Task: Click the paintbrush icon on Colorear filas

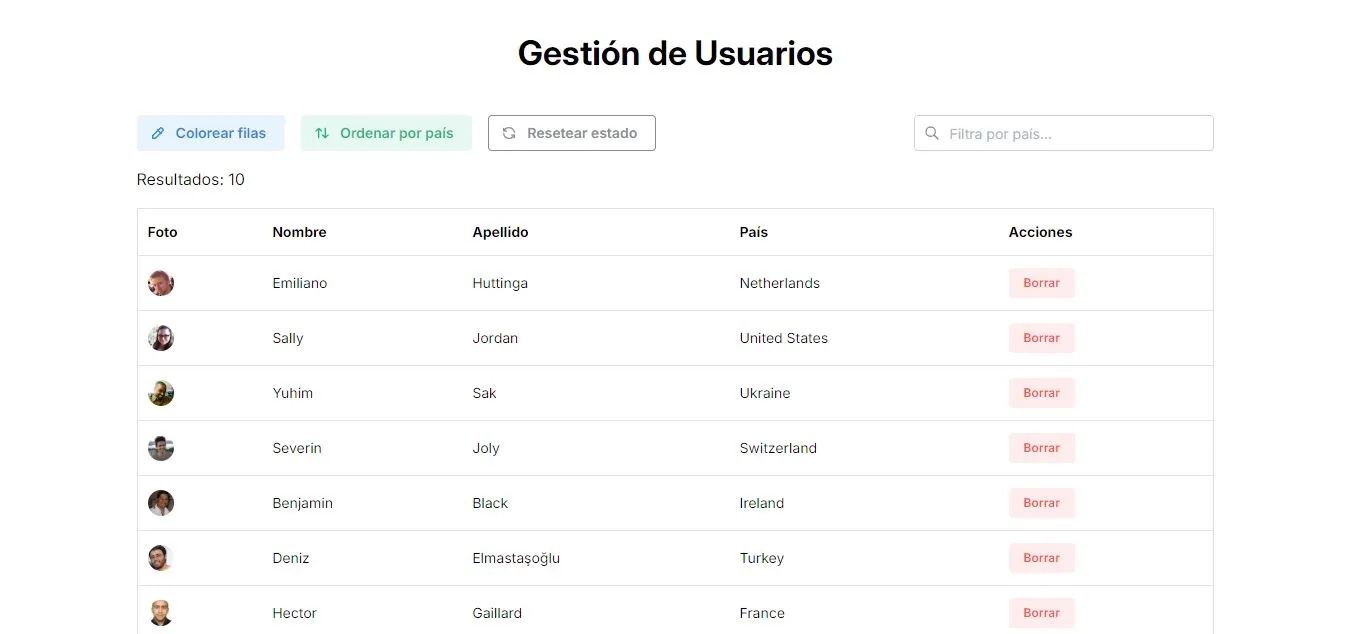Action: pyautogui.click(x=160, y=132)
